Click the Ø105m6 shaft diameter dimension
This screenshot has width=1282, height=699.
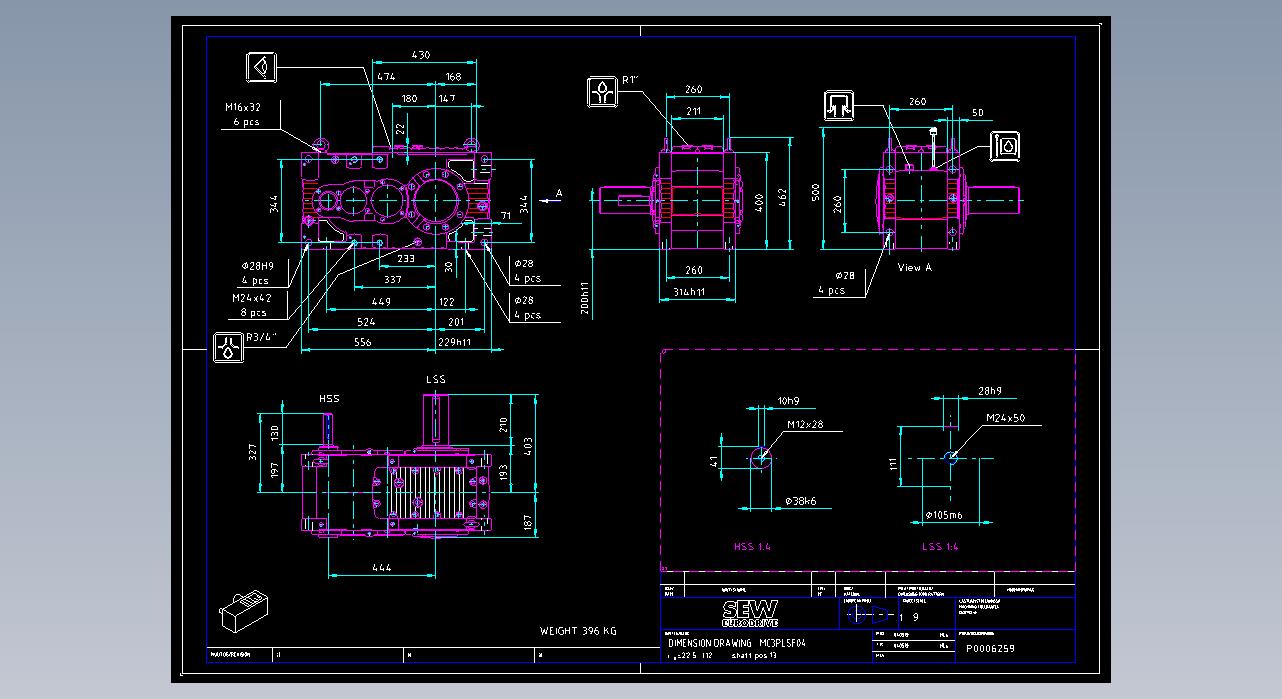(x=944, y=516)
